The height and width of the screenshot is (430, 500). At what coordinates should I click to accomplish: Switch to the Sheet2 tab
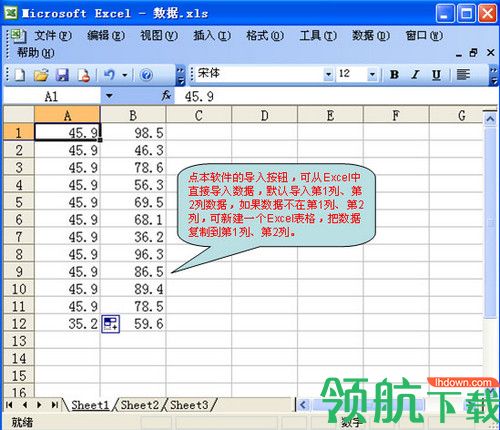click(139, 405)
